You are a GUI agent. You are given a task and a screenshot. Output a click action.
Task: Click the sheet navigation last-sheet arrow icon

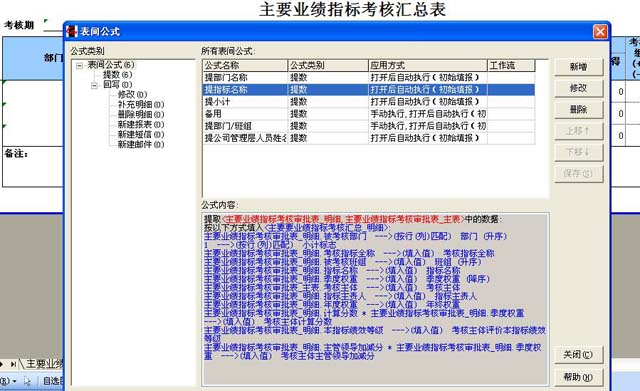[x=13, y=364]
